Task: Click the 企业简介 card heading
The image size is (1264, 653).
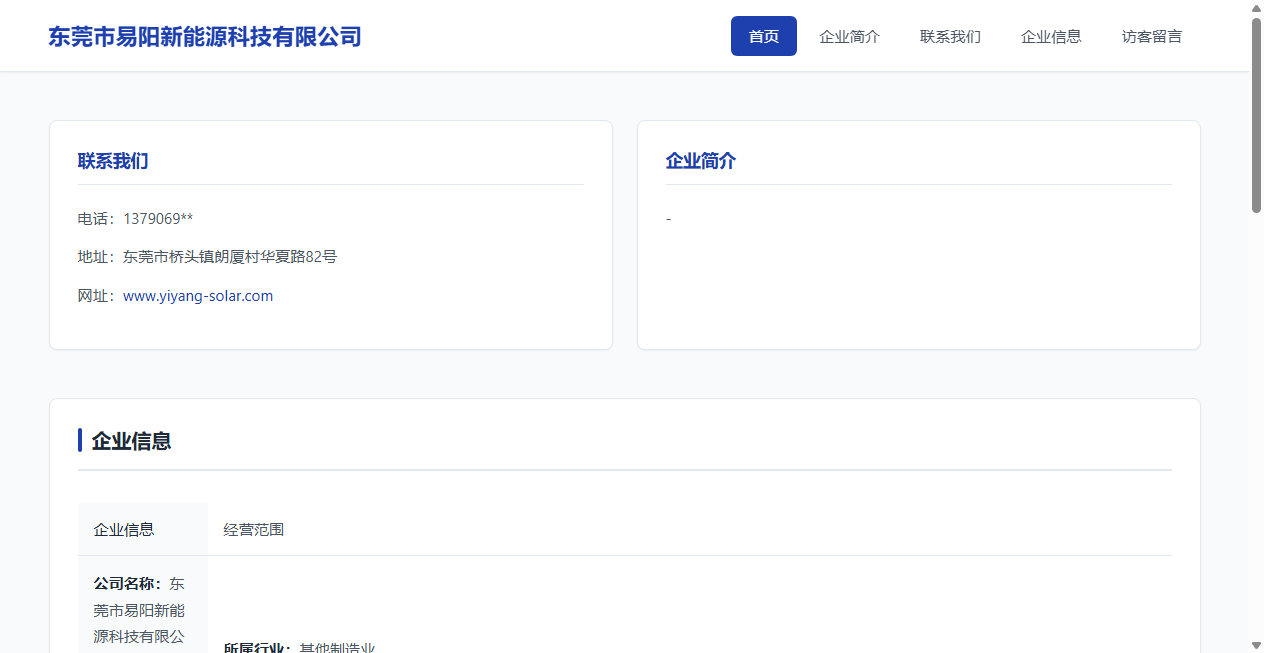Action: pos(701,161)
